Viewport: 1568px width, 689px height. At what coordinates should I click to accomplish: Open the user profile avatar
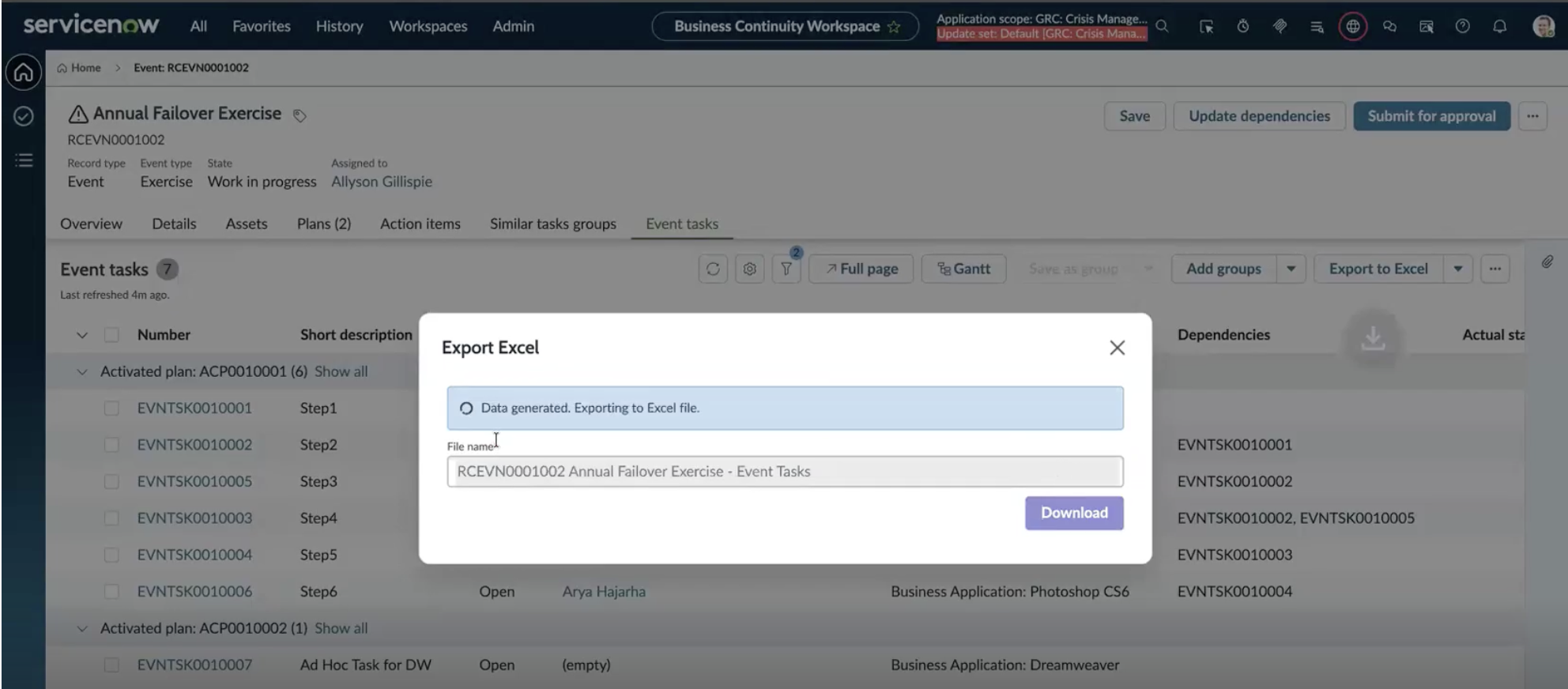[1543, 26]
